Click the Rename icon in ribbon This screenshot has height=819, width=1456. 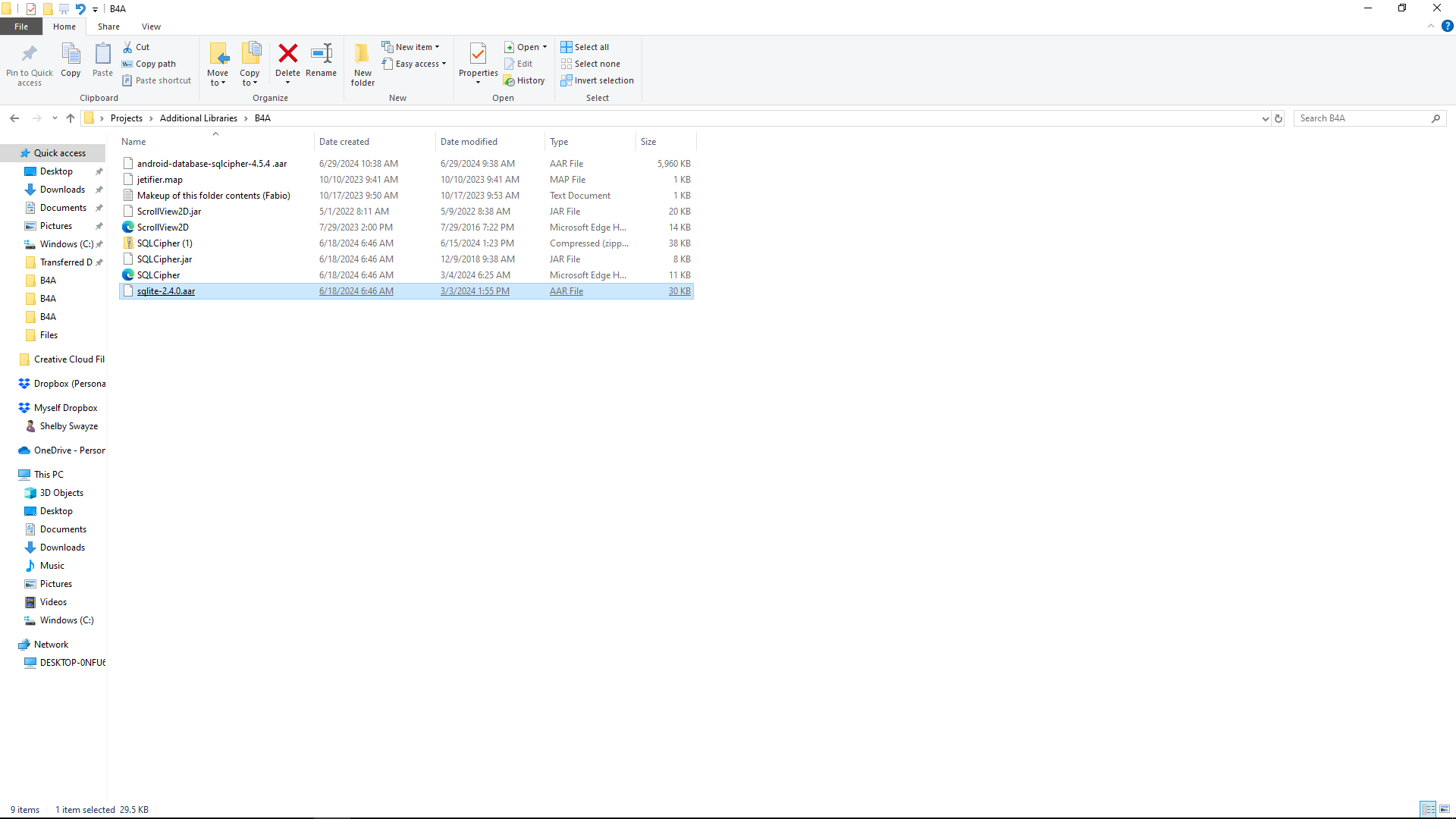tap(322, 54)
